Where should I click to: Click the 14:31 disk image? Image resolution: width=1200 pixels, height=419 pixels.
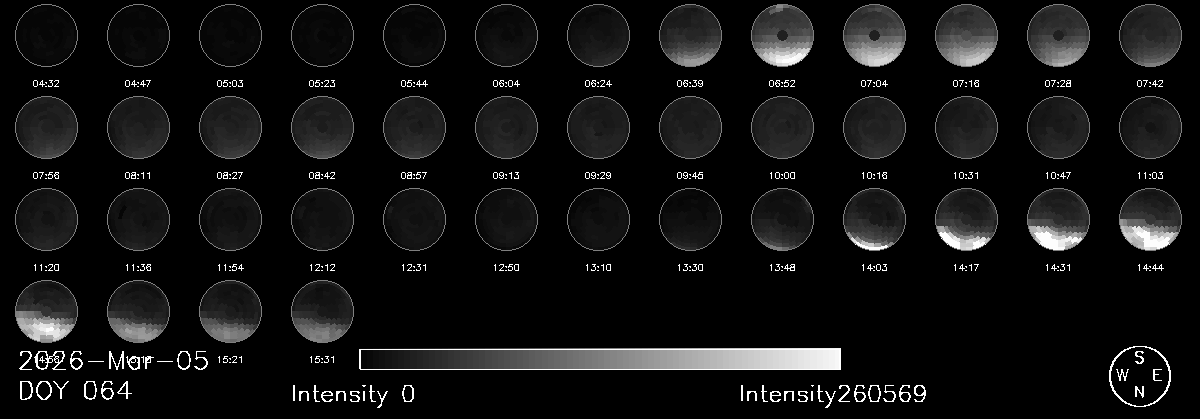coord(1058,219)
